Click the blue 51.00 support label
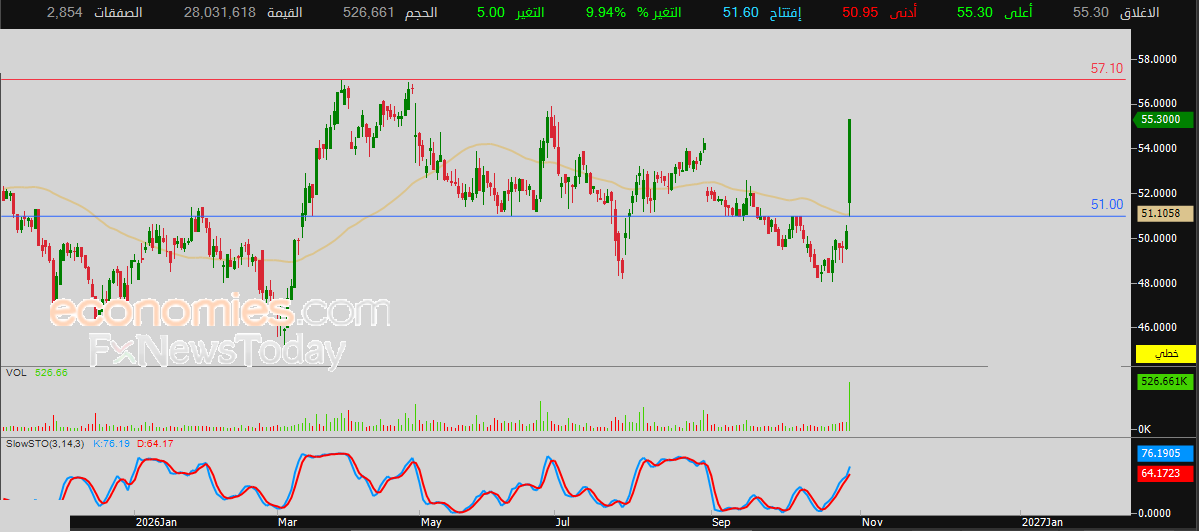 1106,204
